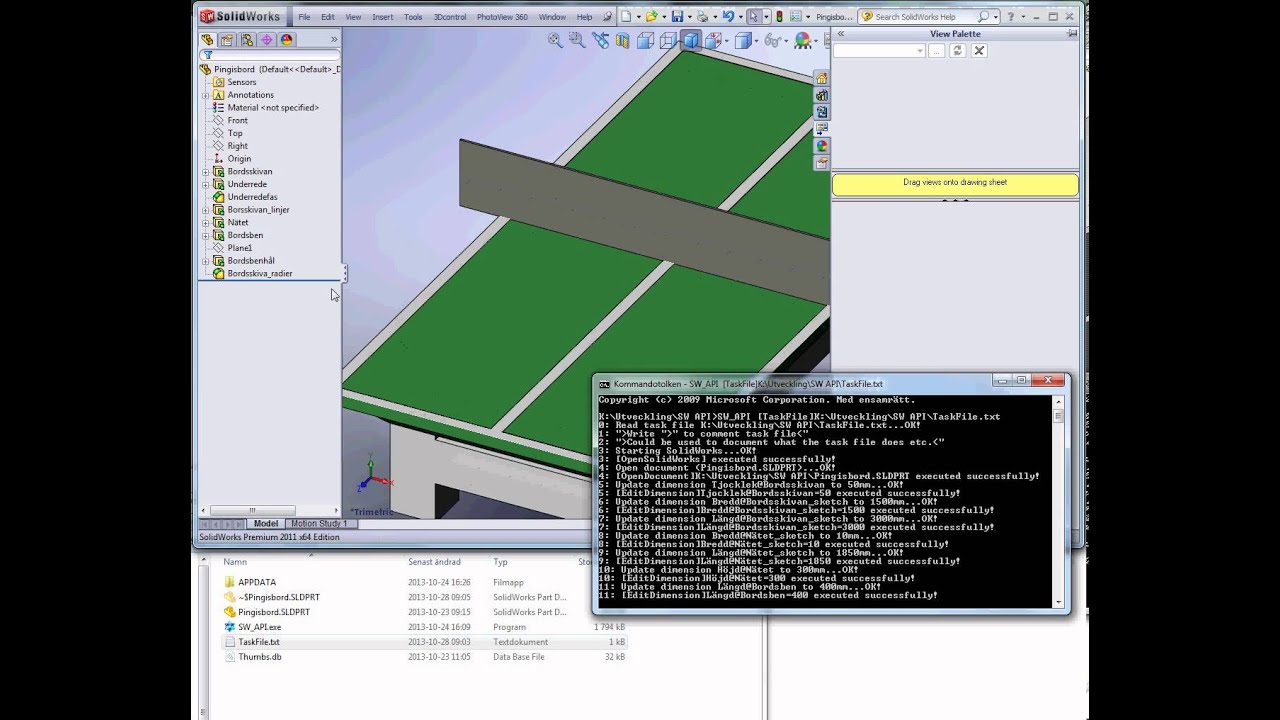Viewport: 1280px width, 720px height.
Task: Select the shaded with edges display style
Action: pos(690,40)
